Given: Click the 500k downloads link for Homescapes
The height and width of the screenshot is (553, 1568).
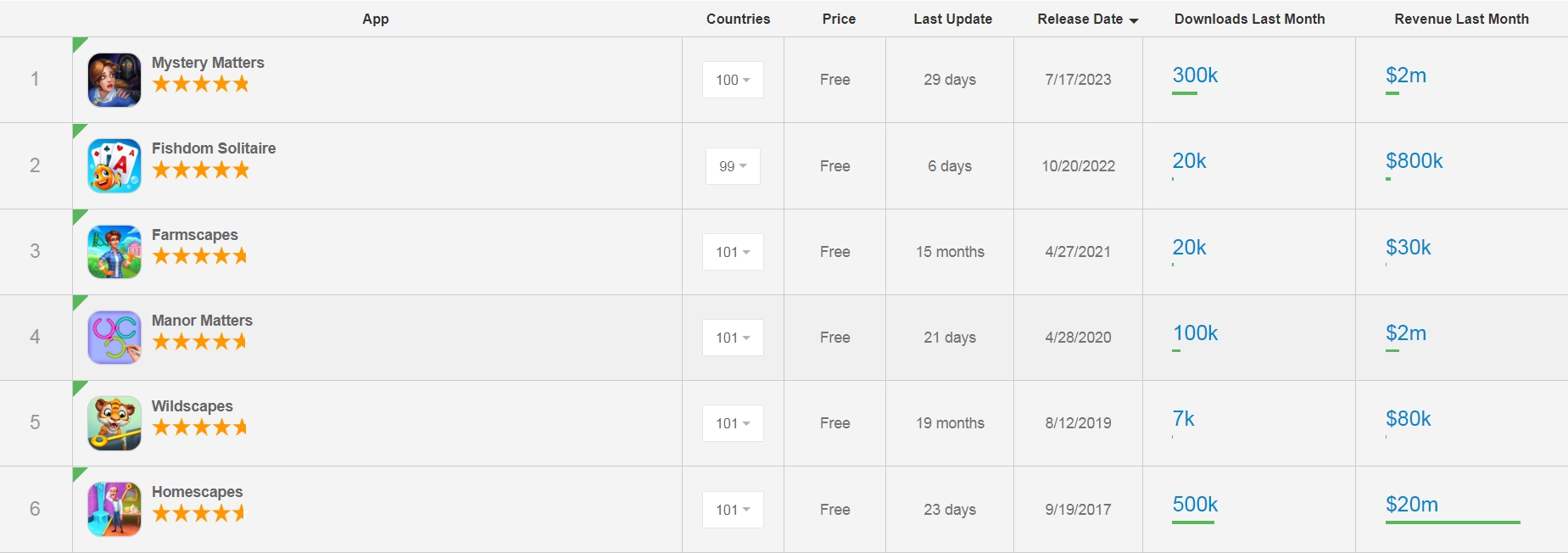Looking at the screenshot, I should 1195,505.
